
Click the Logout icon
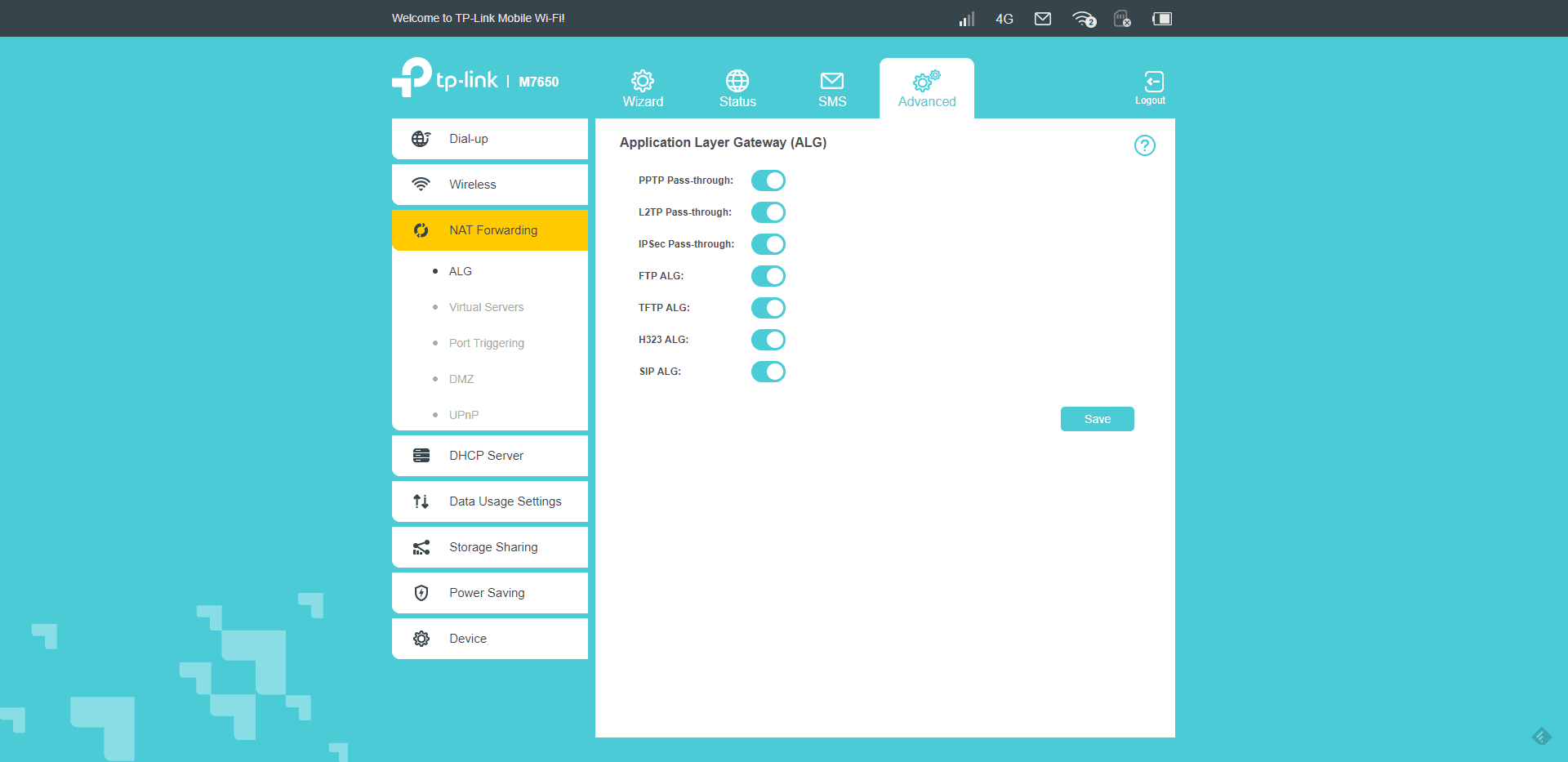coord(1152,87)
